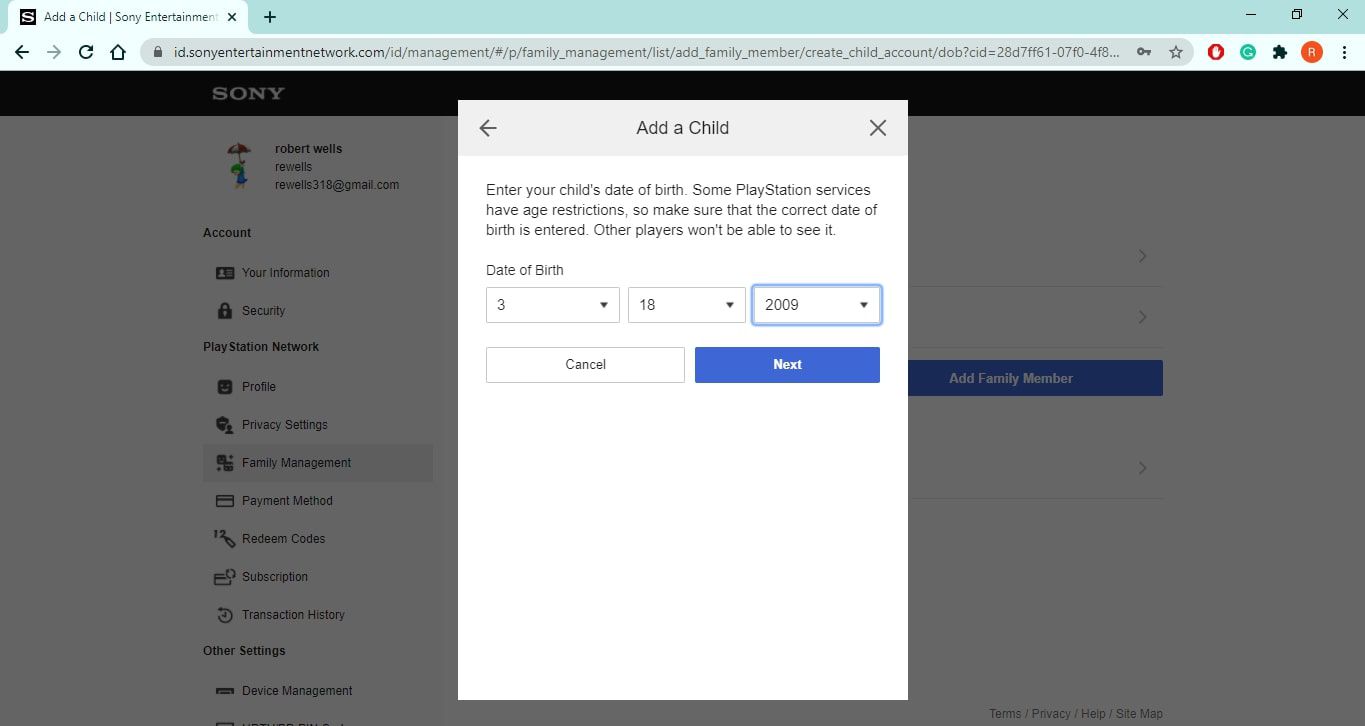1365x726 pixels.
Task: Expand the second family row chevron
Action: click(x=1143, y=317)
